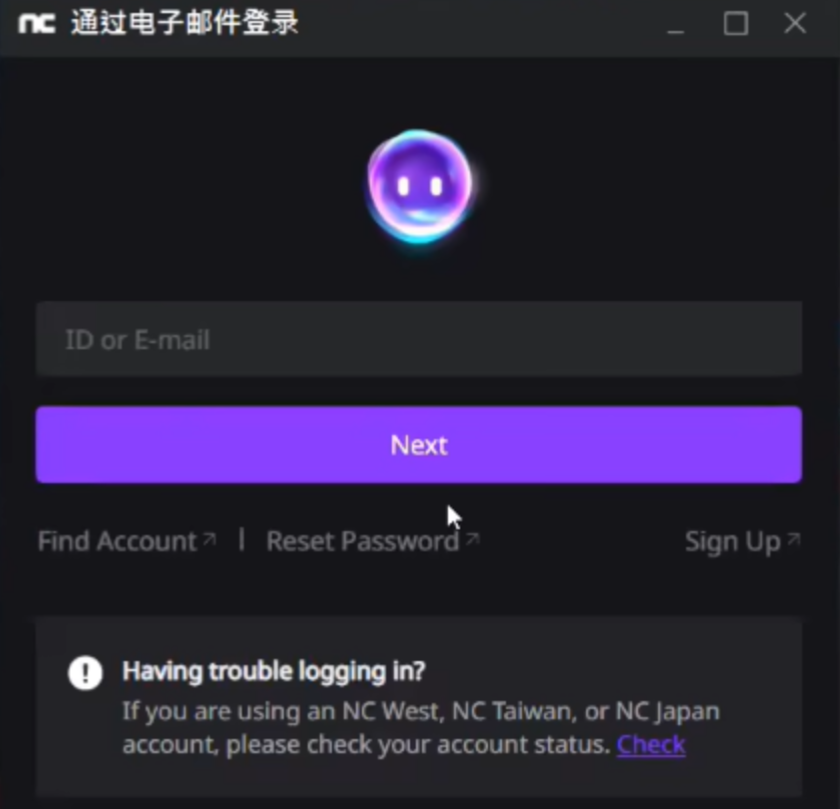
Task: Click the external arrow beside Find Account
Action: [x=209, y=538]
